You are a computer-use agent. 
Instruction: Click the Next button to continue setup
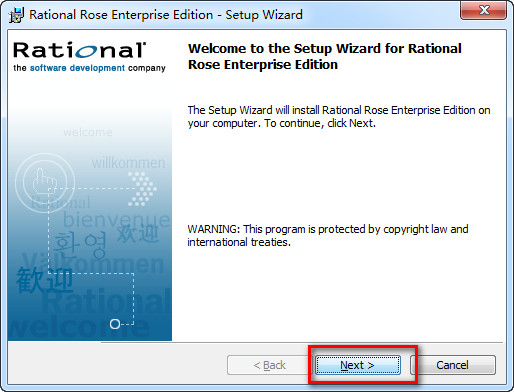tap(358, 365)
